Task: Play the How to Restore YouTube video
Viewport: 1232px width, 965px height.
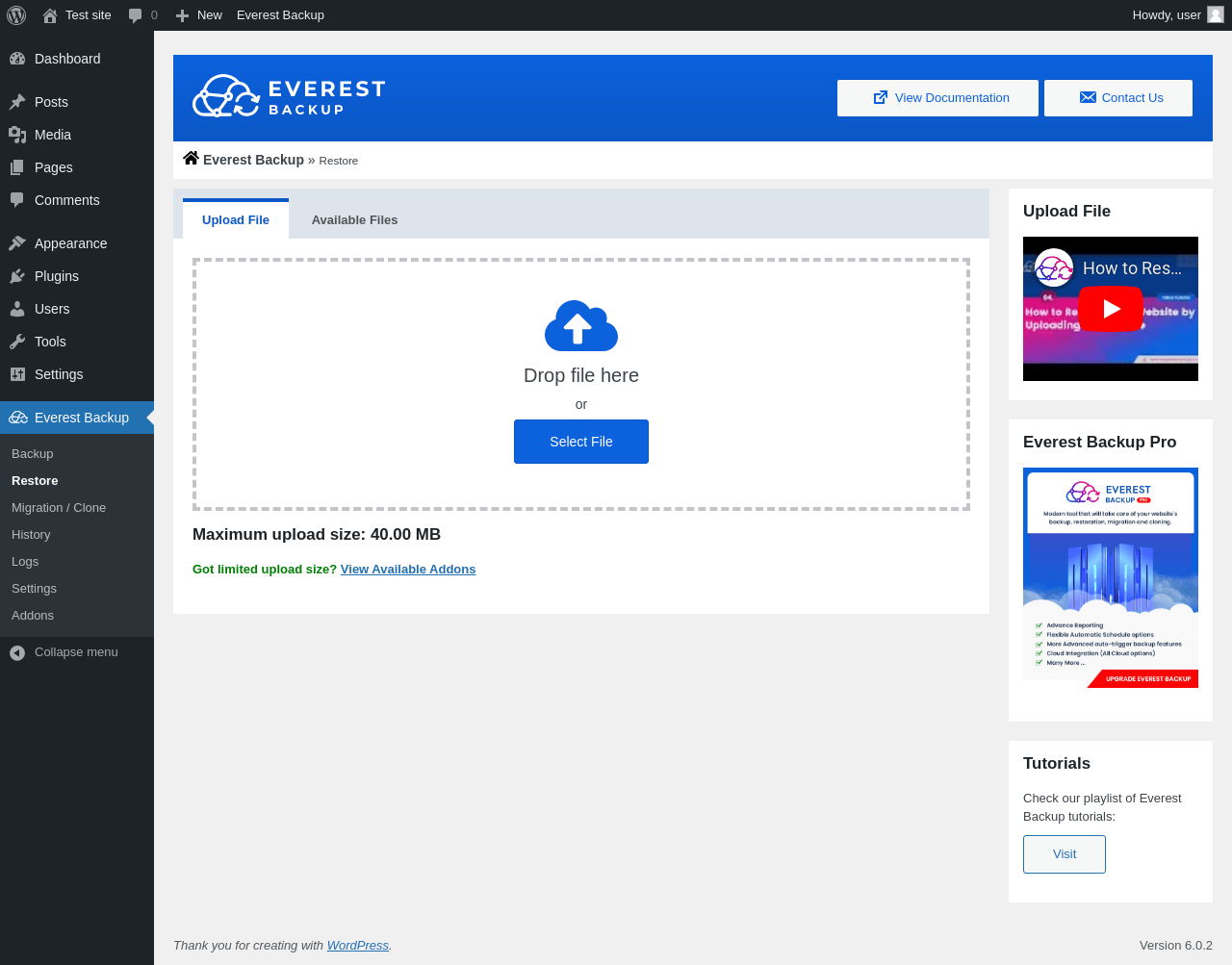Action: click(1111, 309)
